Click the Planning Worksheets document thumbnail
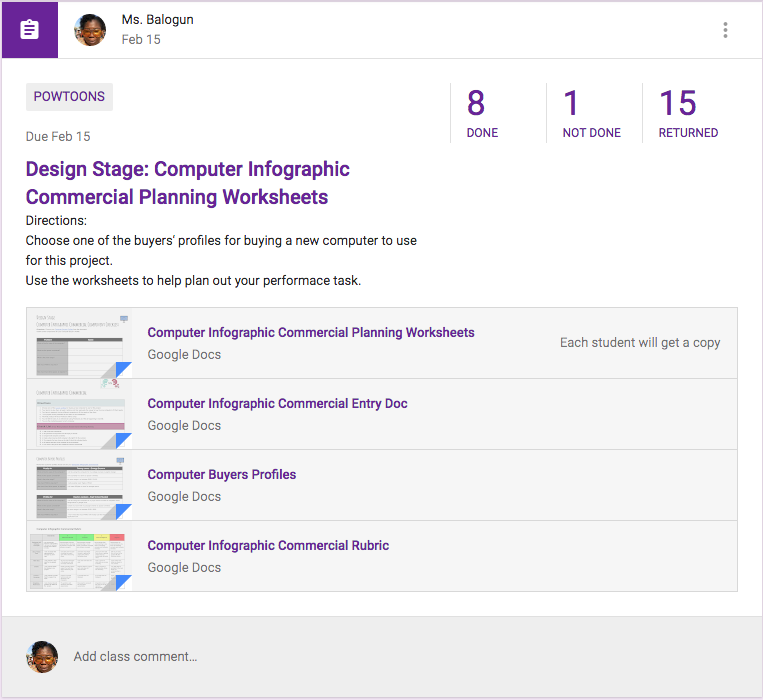763x700 pixels. tap(79, 343)
